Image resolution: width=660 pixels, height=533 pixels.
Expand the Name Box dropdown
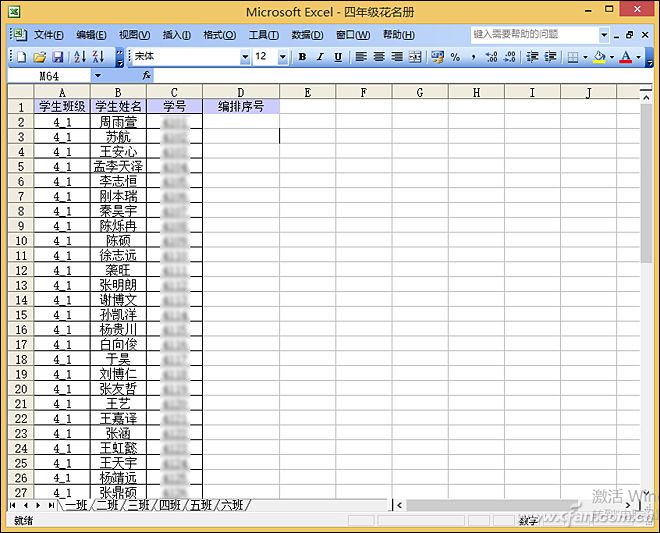pyautogui.click(x=98, y=76)
